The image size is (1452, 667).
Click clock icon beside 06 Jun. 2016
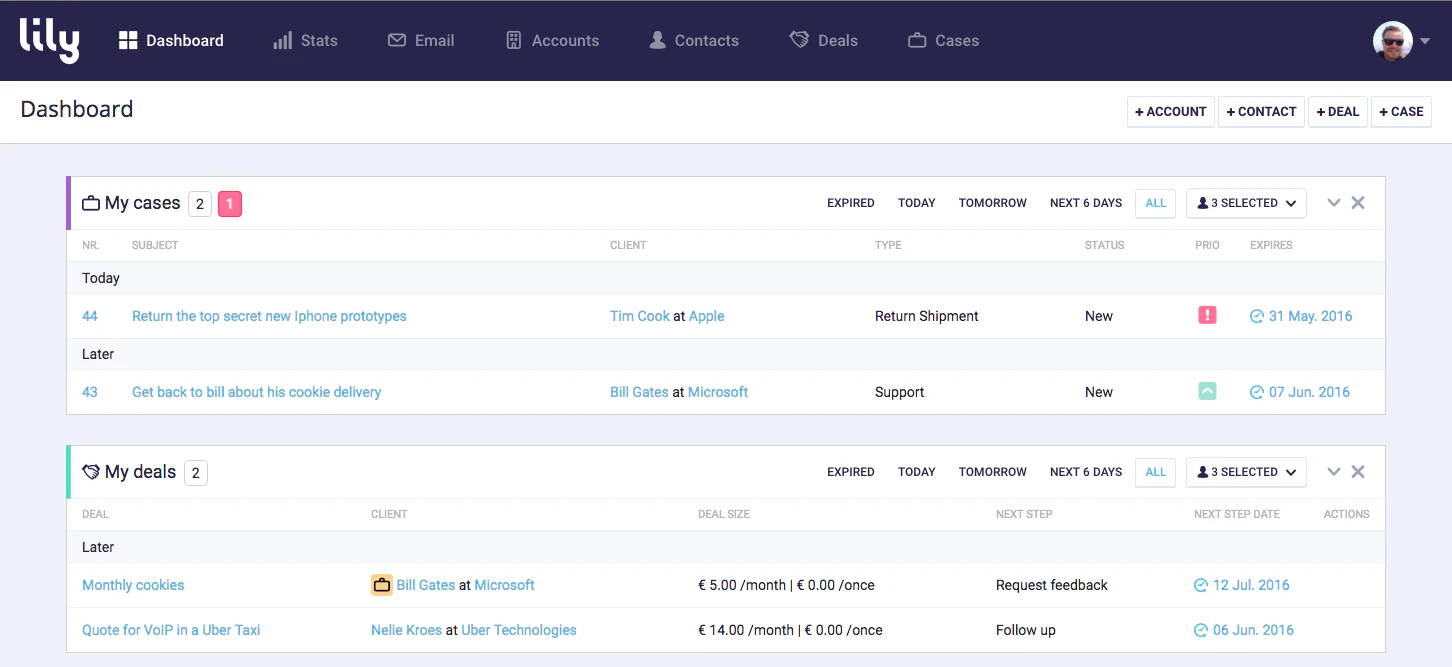(x=1201, y=630)
